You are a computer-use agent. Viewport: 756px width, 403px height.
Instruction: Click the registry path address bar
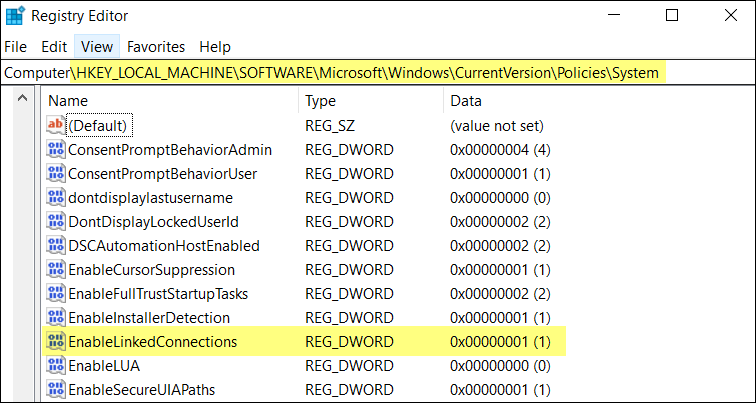pyautogui.click(x=378, y=73)
